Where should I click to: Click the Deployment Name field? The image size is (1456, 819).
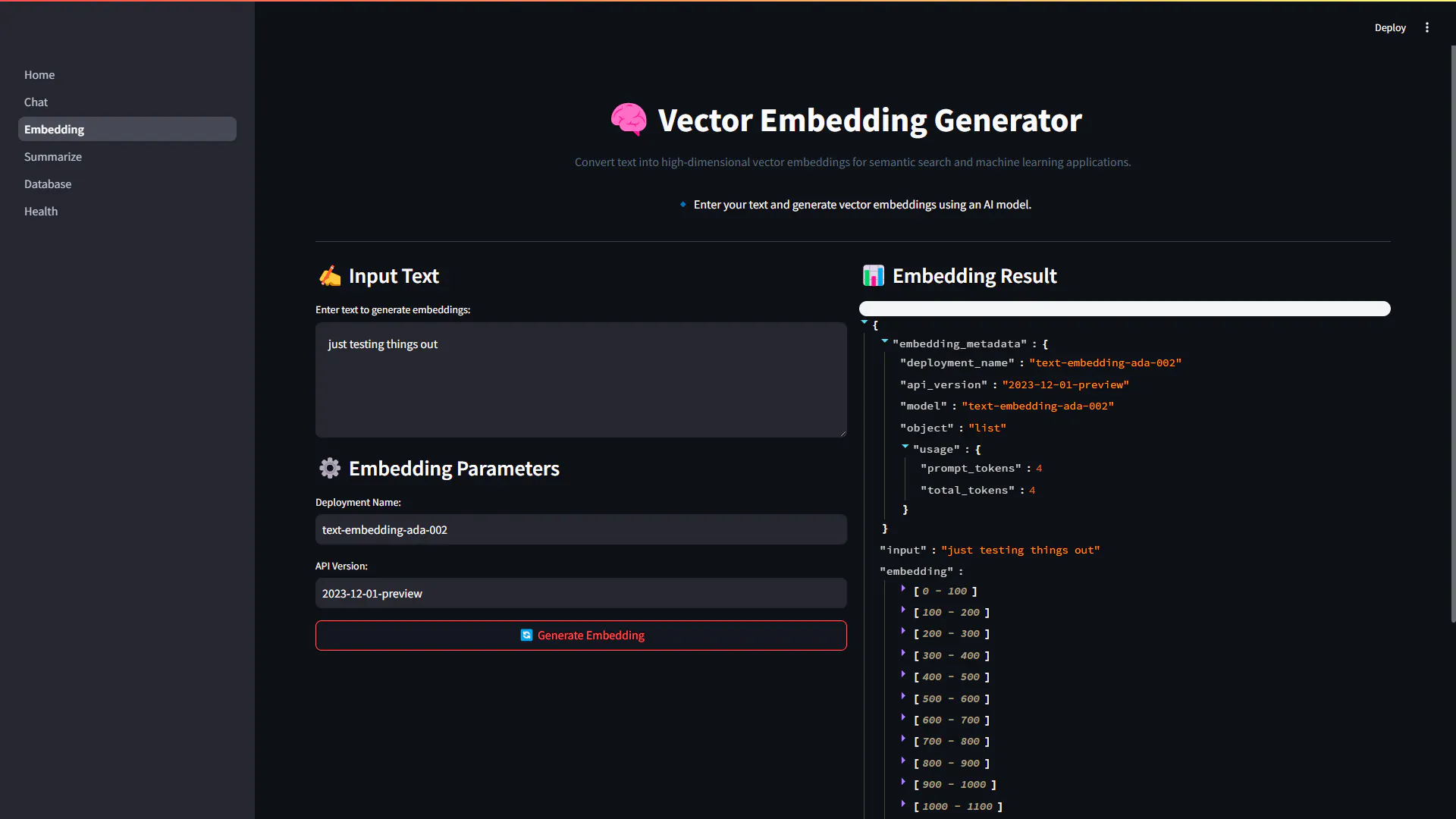pyautogui.click(x=581, y=529)
